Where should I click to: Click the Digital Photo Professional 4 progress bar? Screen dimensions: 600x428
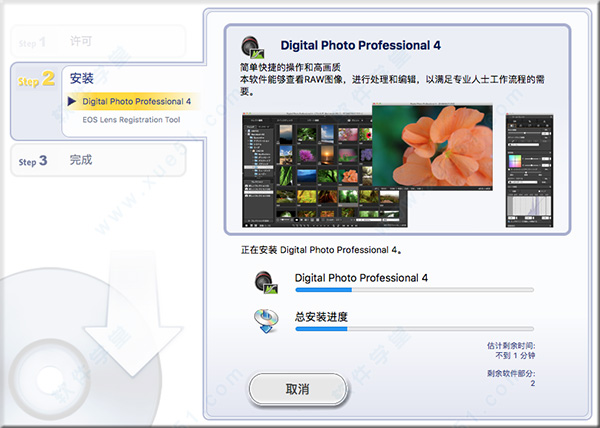(414, 290)
